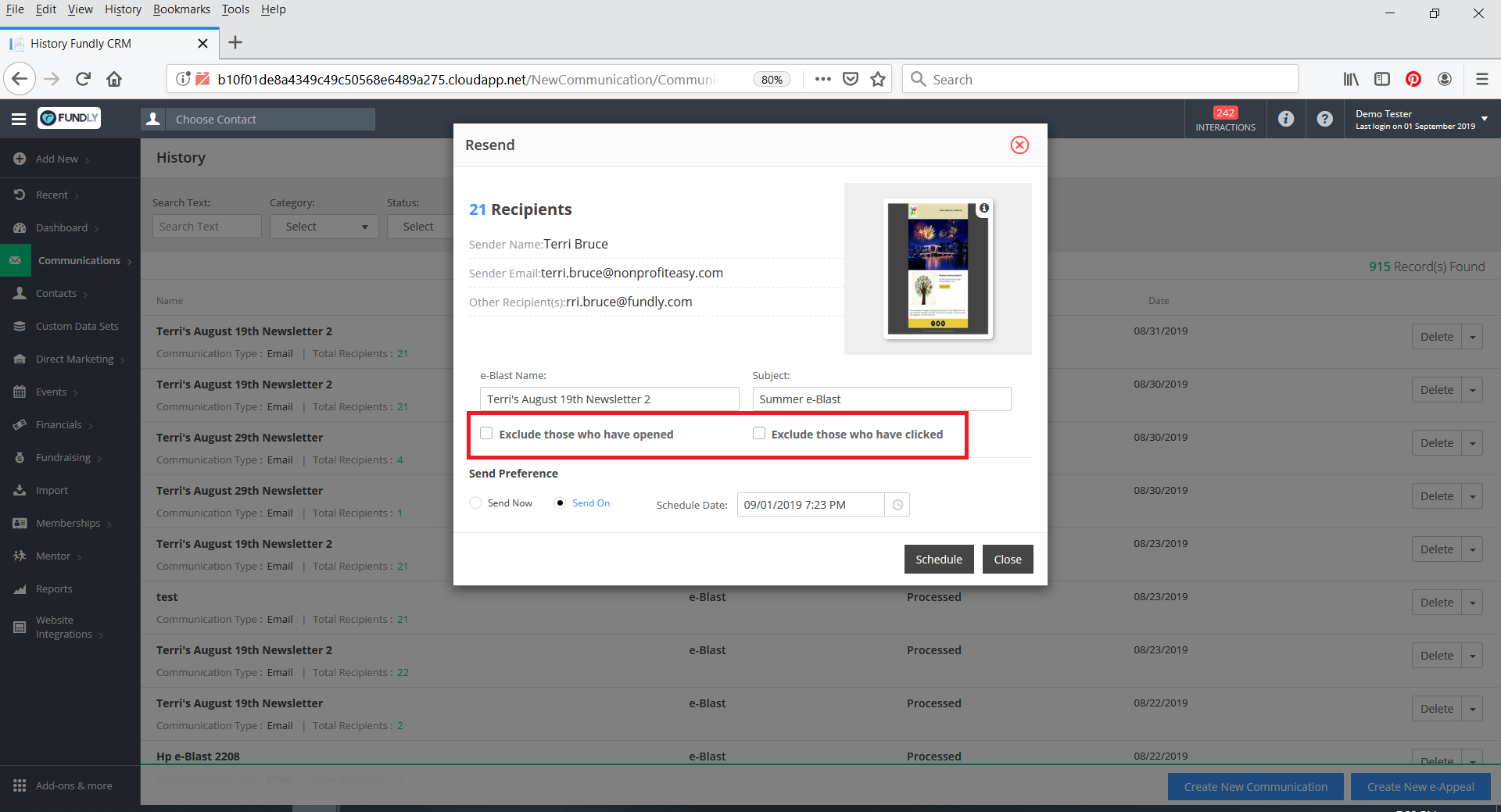1501x812 pixels.
Task: Check 'Exclude those who have opened'
Action: pos(486,433)
